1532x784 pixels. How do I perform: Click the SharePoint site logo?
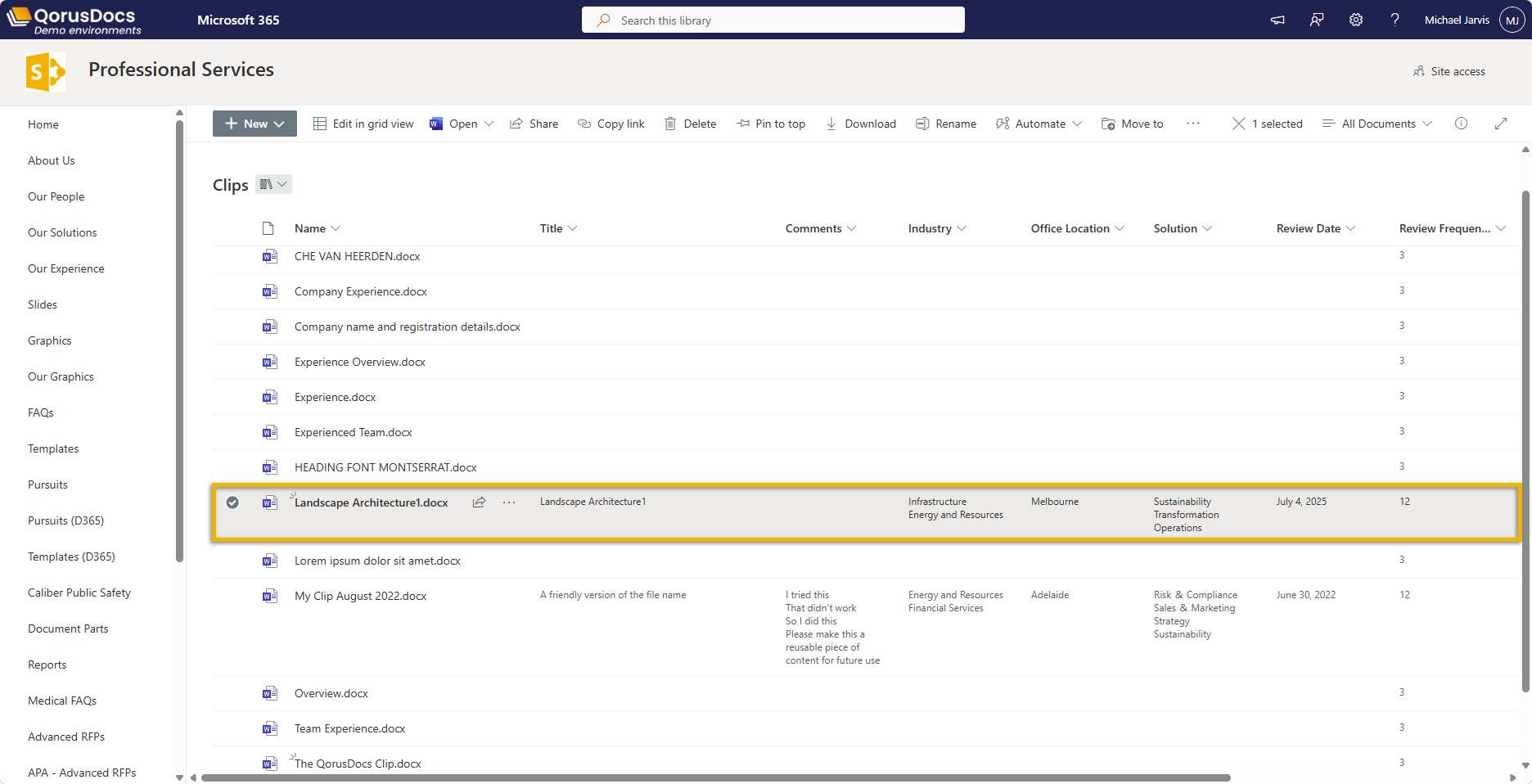point(45,72)
